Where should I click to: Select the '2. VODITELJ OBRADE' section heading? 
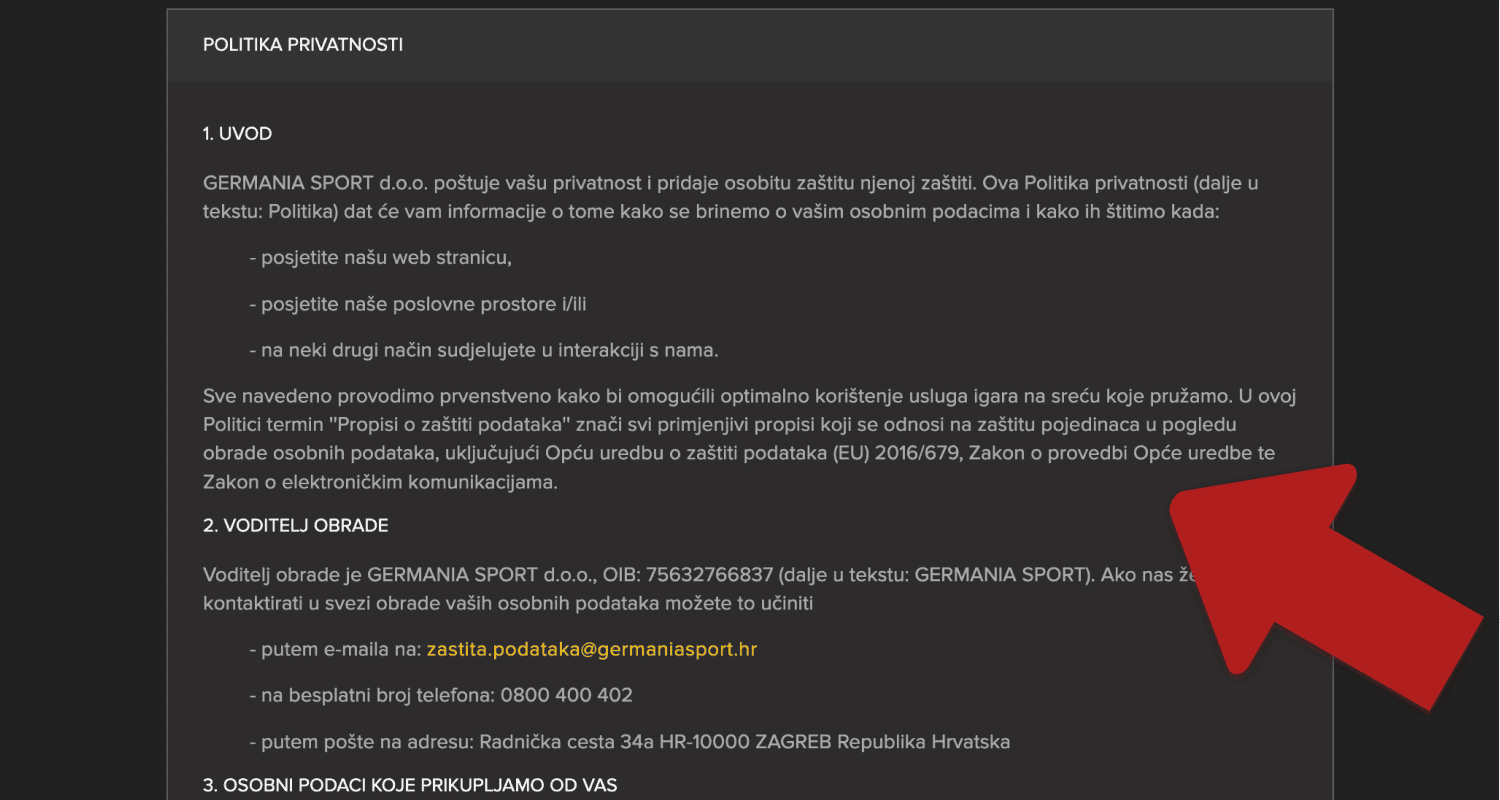click(x=296, y=525)
